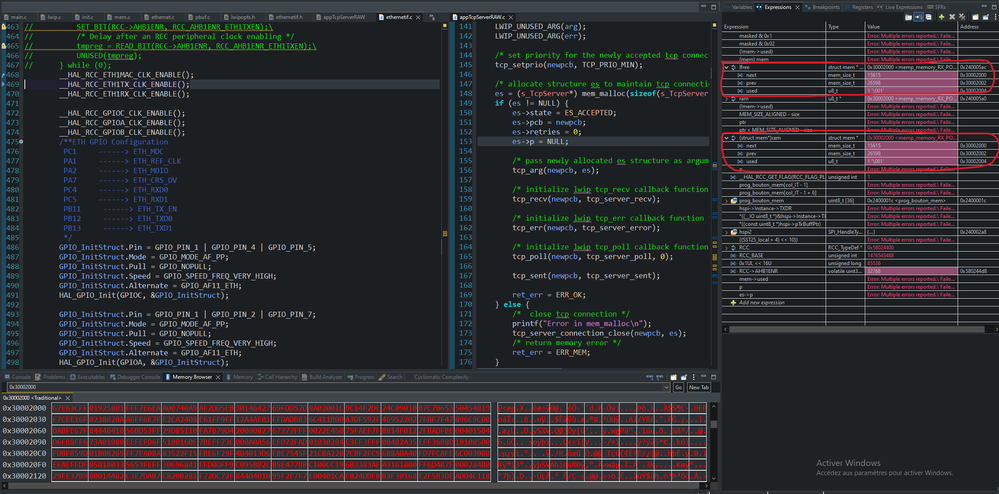Image resolution: width=999 pixels, height=494 pixels.
Task: Open the Live Expressions tab
Action: (x=900, y=7)
